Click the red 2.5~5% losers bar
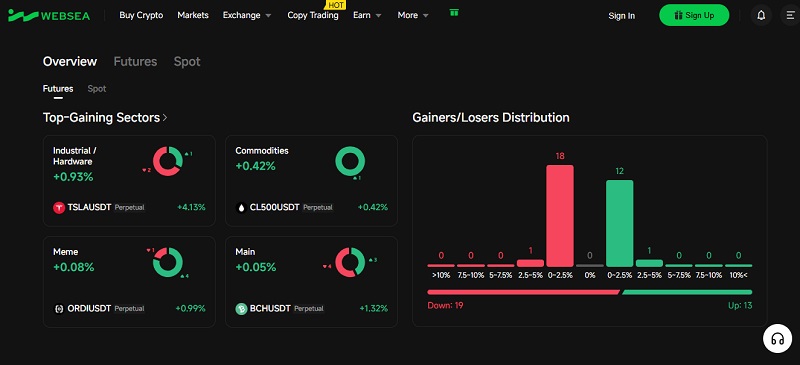This screenshot has height=365, width=800. (530, 263)
